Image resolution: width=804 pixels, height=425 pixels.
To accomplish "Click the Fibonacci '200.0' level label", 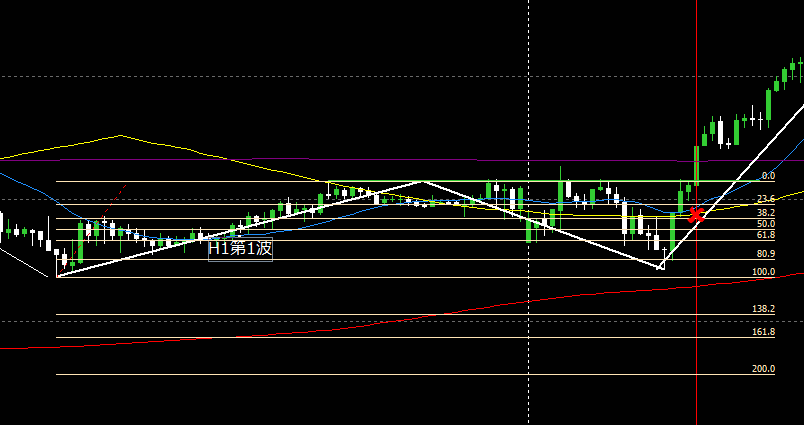I will [763, 369].
